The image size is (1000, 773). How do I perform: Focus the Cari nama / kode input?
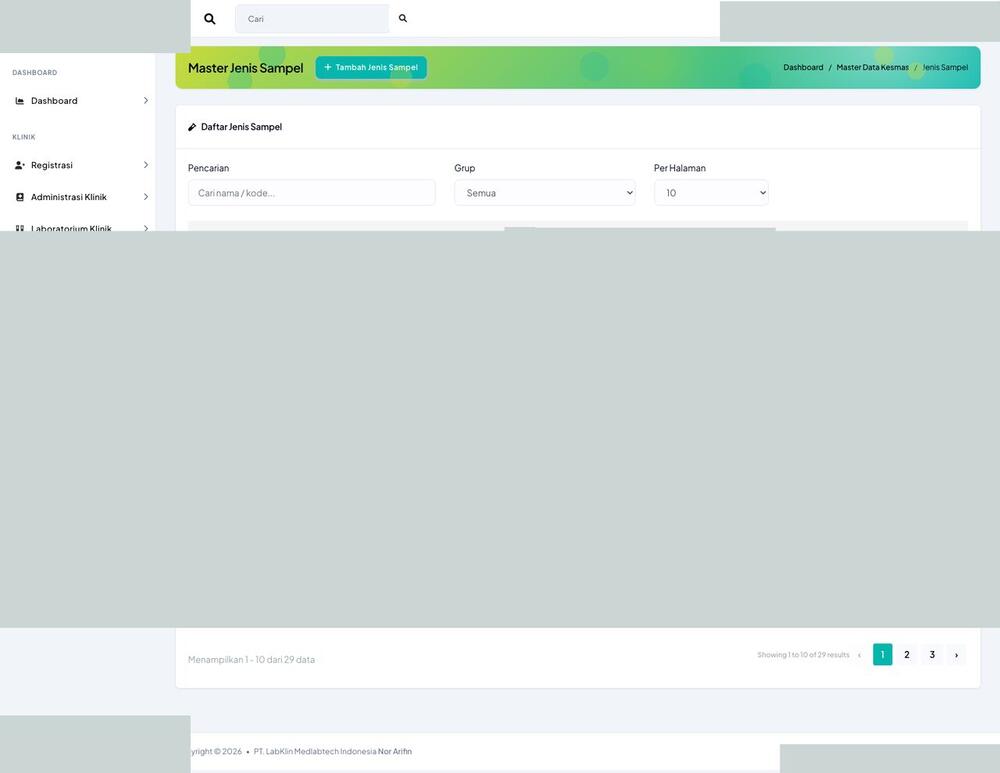[x=312, y=193]
